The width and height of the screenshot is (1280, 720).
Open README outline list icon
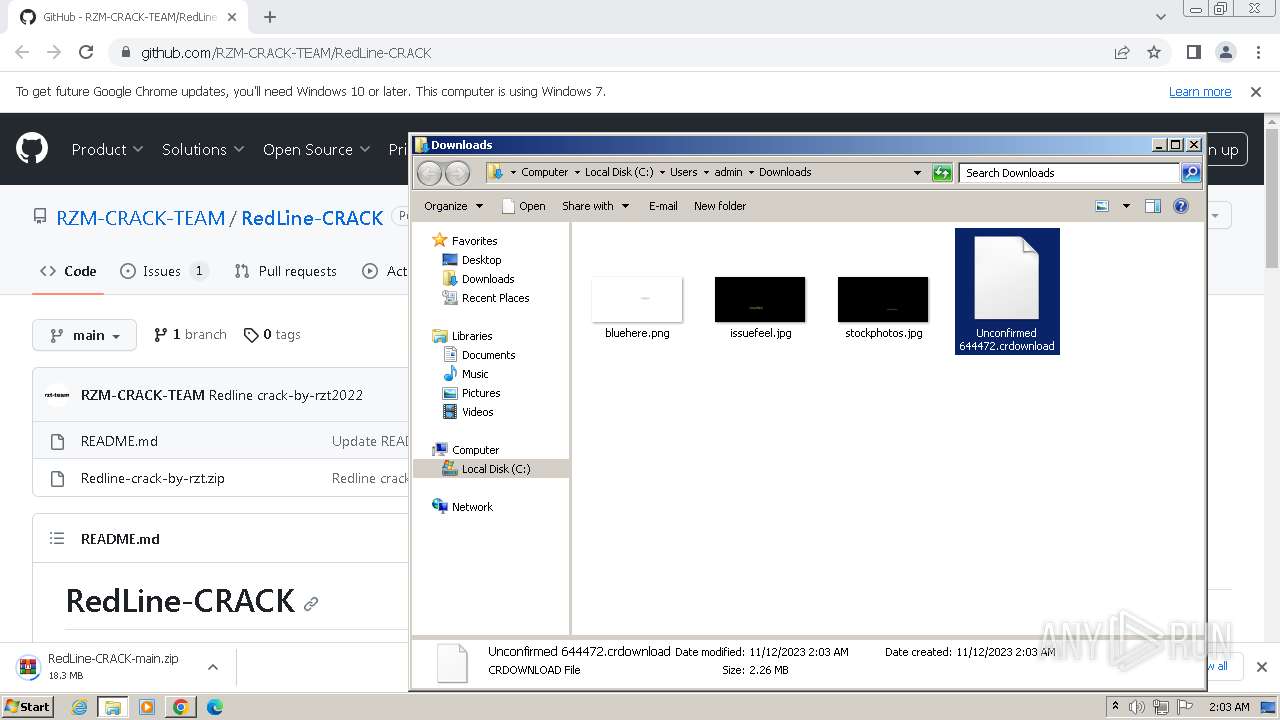pos(57,538)
